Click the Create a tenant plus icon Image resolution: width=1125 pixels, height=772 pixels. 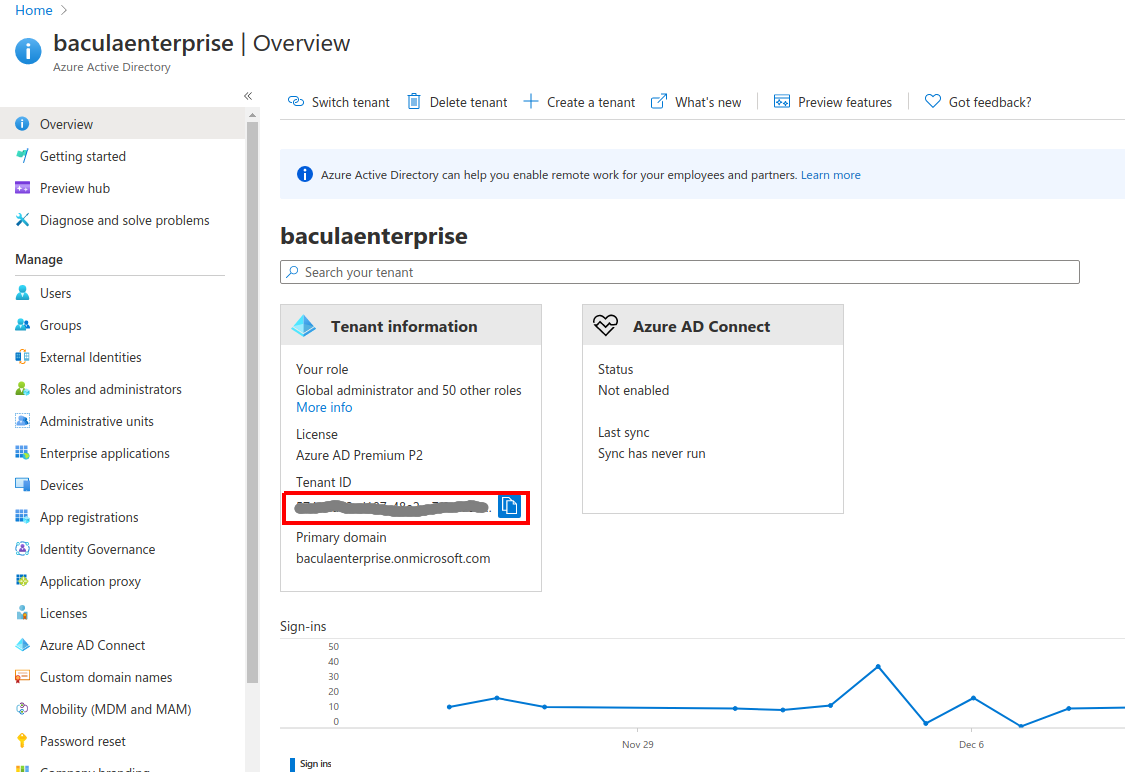tap(531, 101)
